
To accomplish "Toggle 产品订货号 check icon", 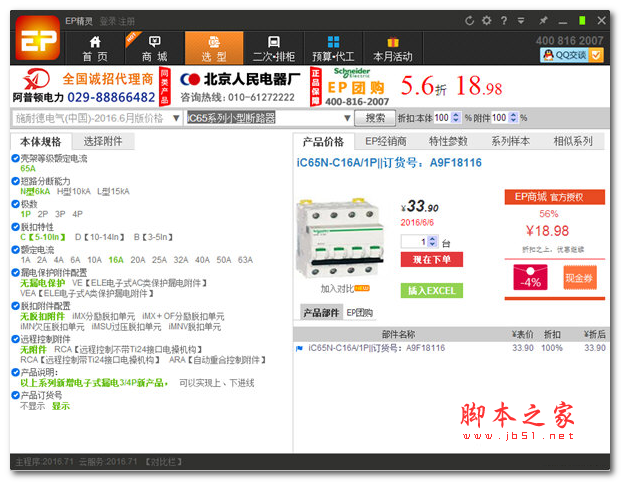I will coord(15,395).
